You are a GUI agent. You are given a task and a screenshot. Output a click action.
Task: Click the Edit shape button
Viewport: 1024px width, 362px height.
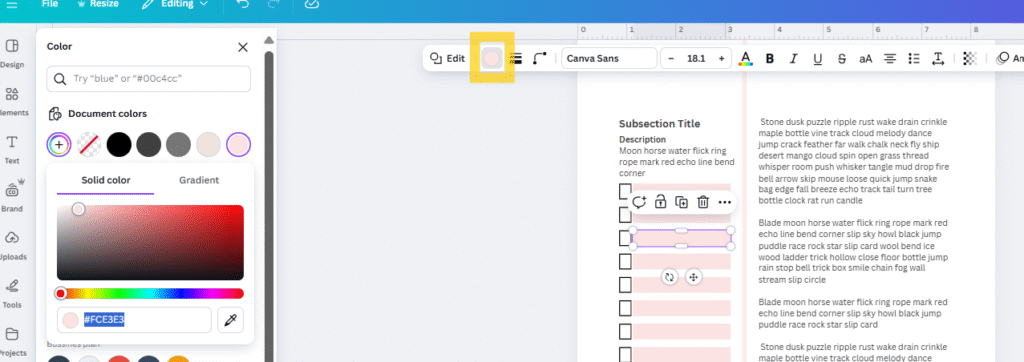pyautogui.click(x=447, y=58)
